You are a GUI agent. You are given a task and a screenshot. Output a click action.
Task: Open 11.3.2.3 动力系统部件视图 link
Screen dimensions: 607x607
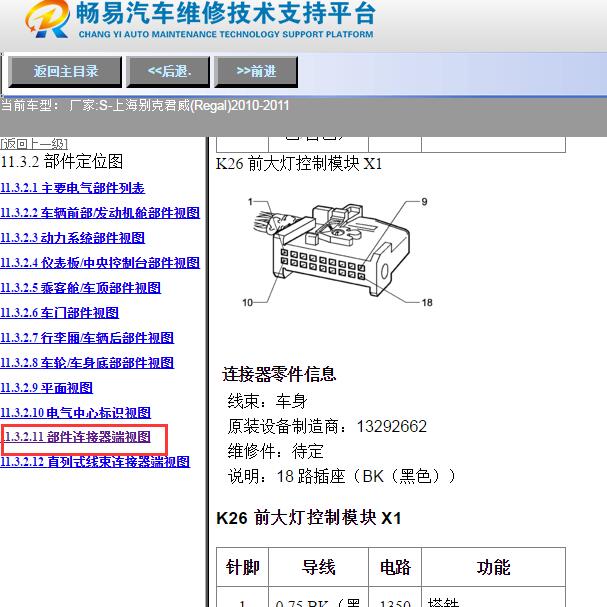72,238
